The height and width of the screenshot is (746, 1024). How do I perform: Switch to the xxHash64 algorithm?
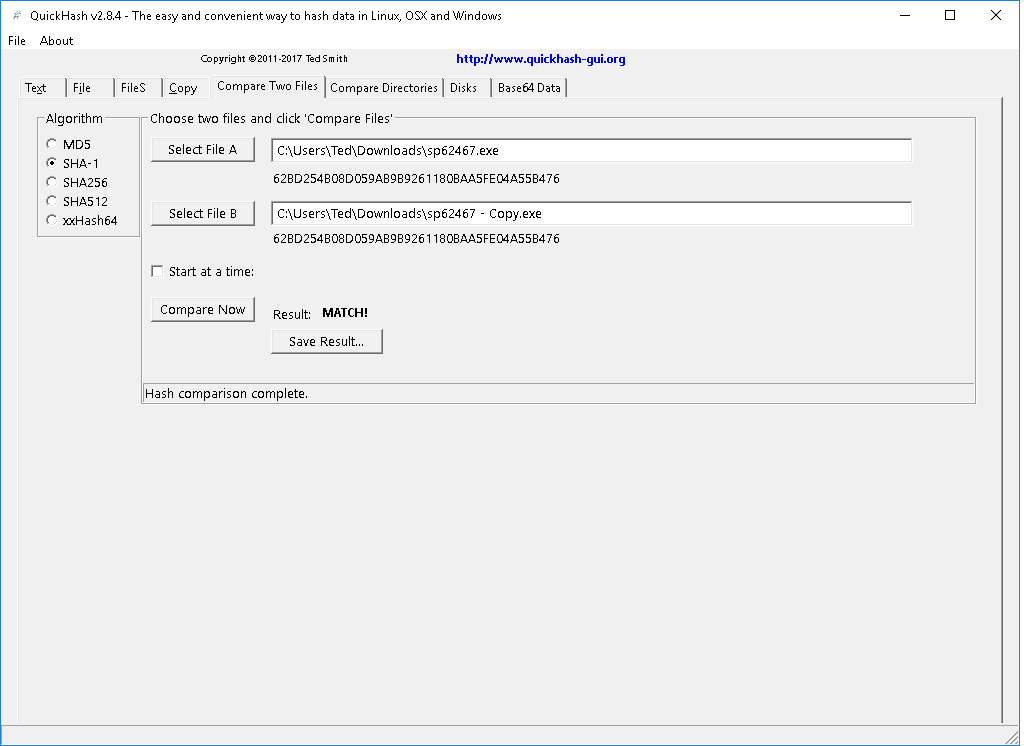pos(51,219)
